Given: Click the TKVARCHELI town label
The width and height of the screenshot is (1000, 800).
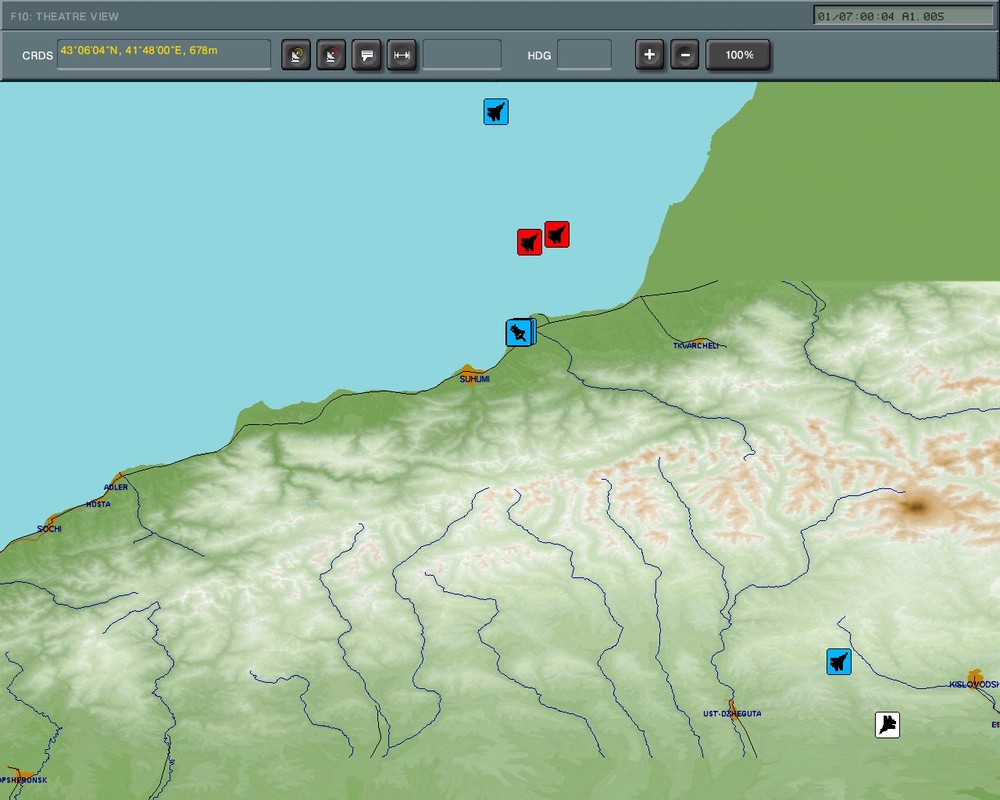Looking at the screenshot, I should point(696,346).
